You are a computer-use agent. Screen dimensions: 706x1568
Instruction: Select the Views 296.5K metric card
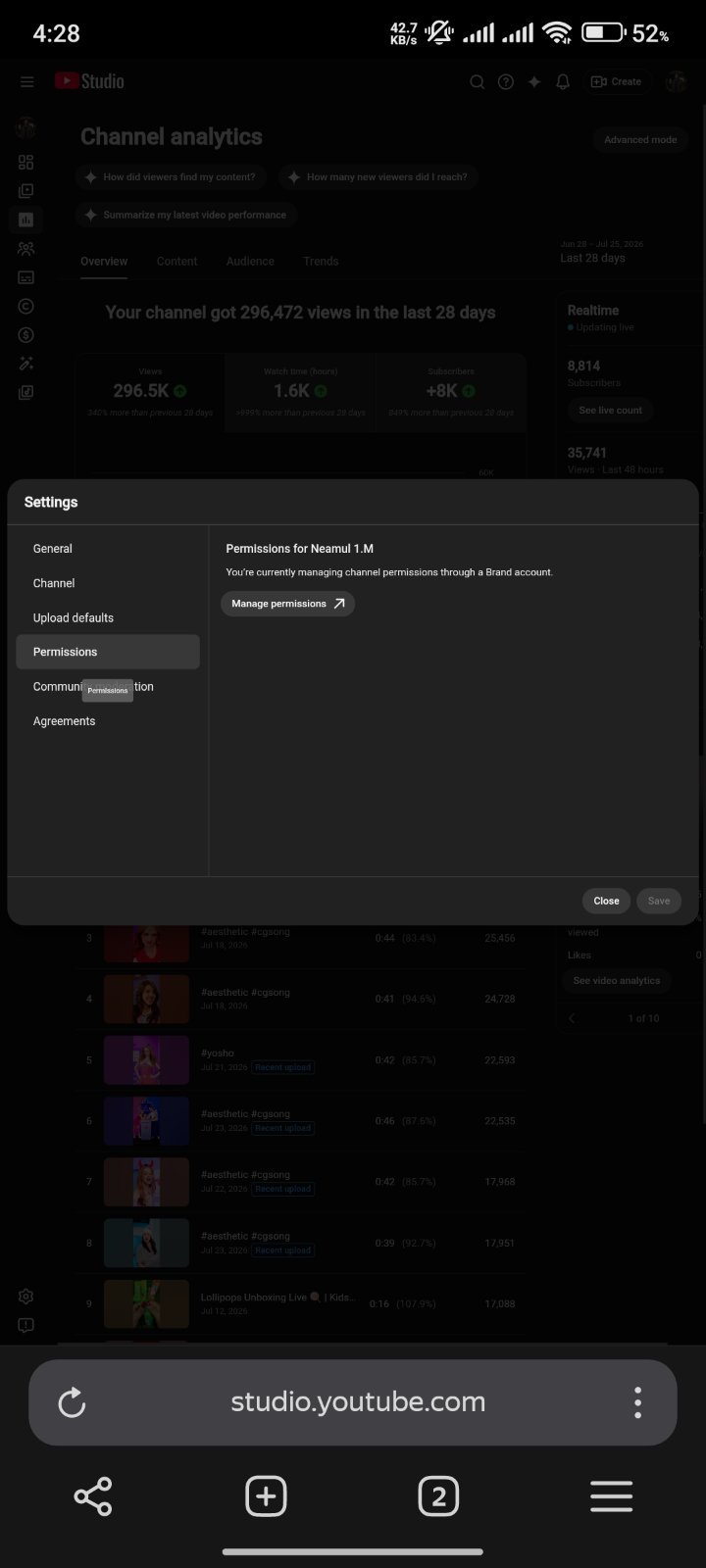click(151, 392)
